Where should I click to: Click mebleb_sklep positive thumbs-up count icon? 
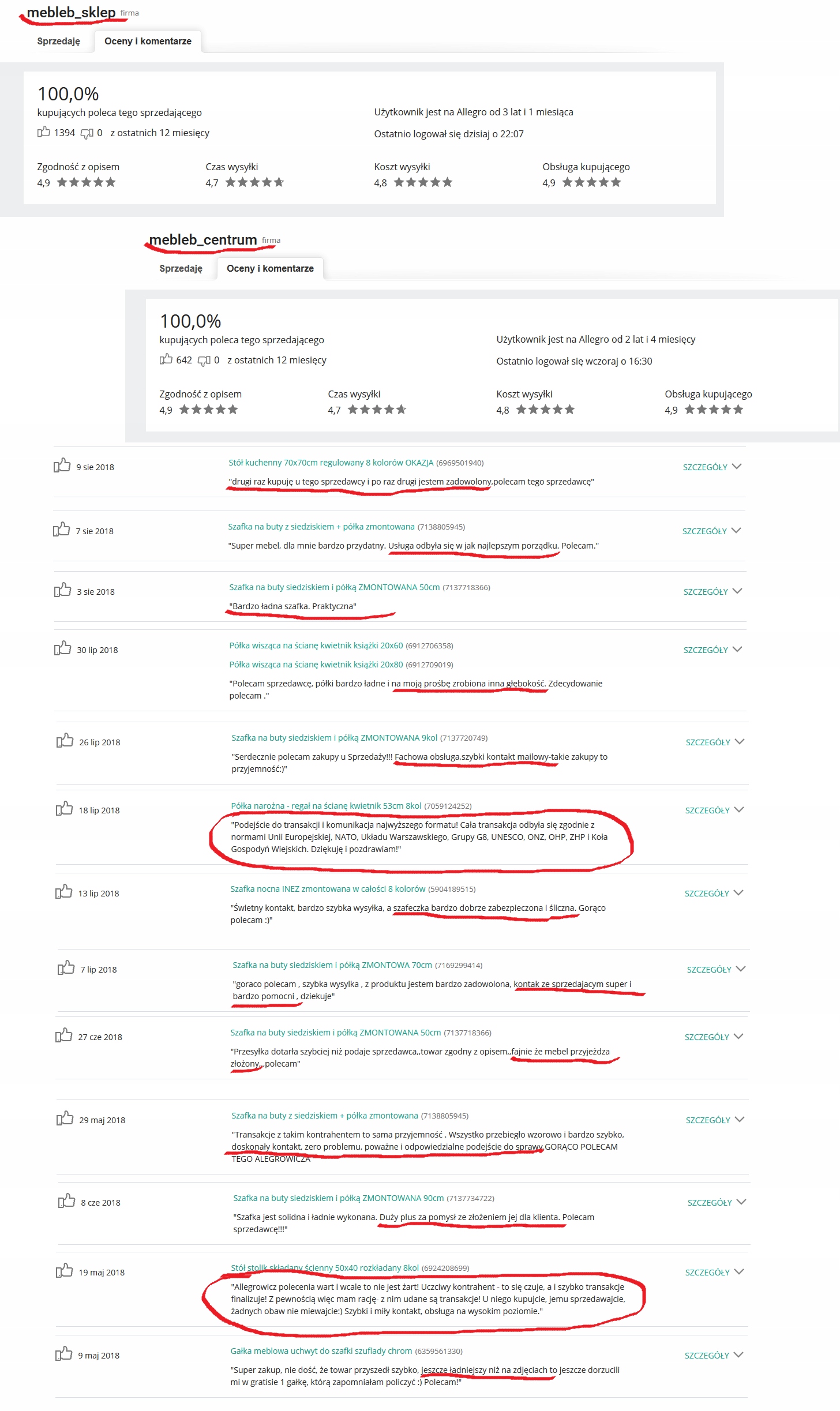coord(44,132)
